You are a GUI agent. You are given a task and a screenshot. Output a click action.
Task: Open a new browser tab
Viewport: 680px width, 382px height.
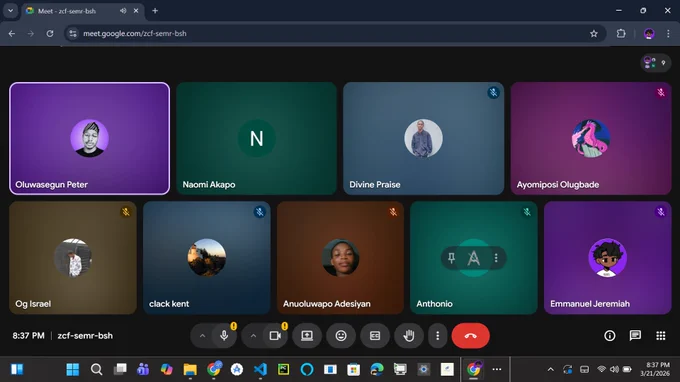point(155,11)
